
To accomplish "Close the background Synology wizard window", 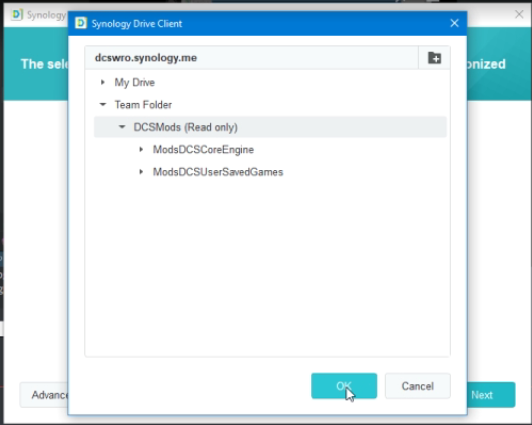I will tap(519, 14).
